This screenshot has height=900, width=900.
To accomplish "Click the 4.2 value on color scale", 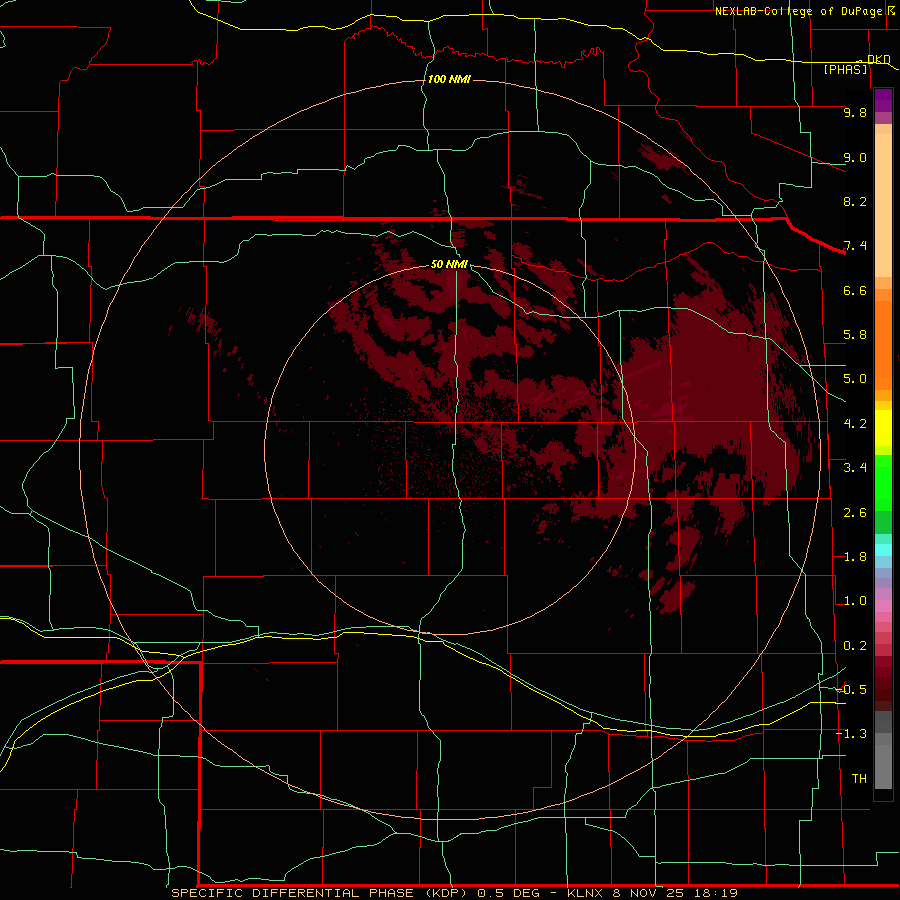I will pyautogui.click(x=855, y=424).
